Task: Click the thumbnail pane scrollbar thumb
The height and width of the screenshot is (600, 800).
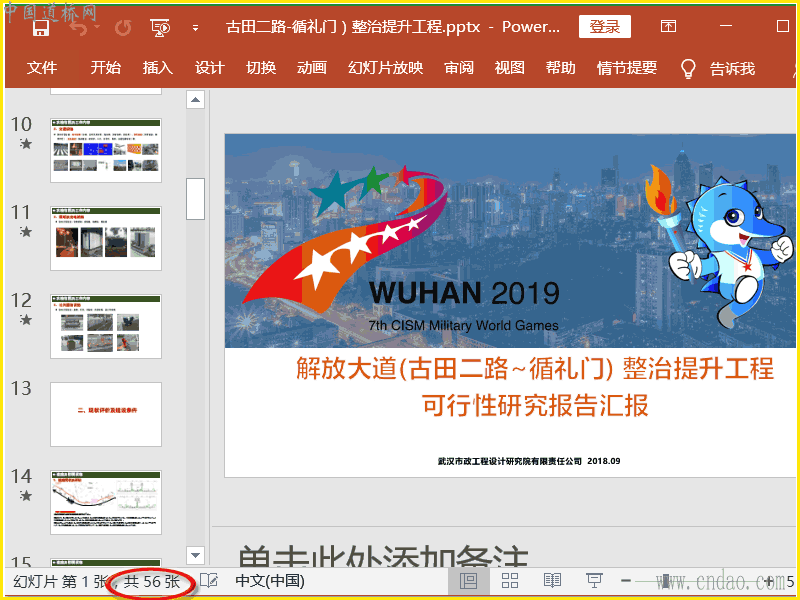Action: [195, 199]
